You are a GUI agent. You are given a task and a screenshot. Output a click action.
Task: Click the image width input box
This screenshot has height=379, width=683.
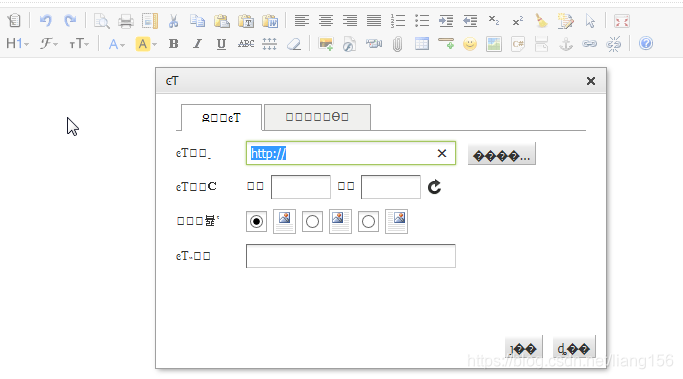[301, 187]
